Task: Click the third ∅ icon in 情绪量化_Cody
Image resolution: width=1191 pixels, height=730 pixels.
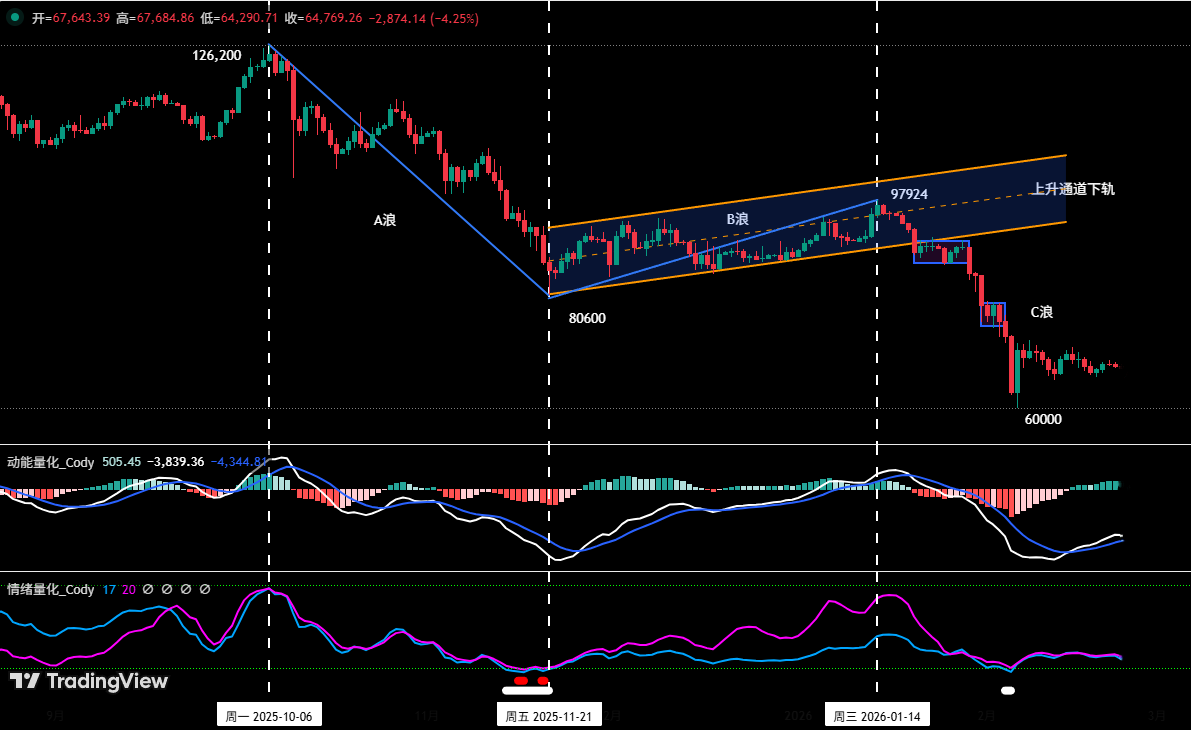Action: point(185,590)
